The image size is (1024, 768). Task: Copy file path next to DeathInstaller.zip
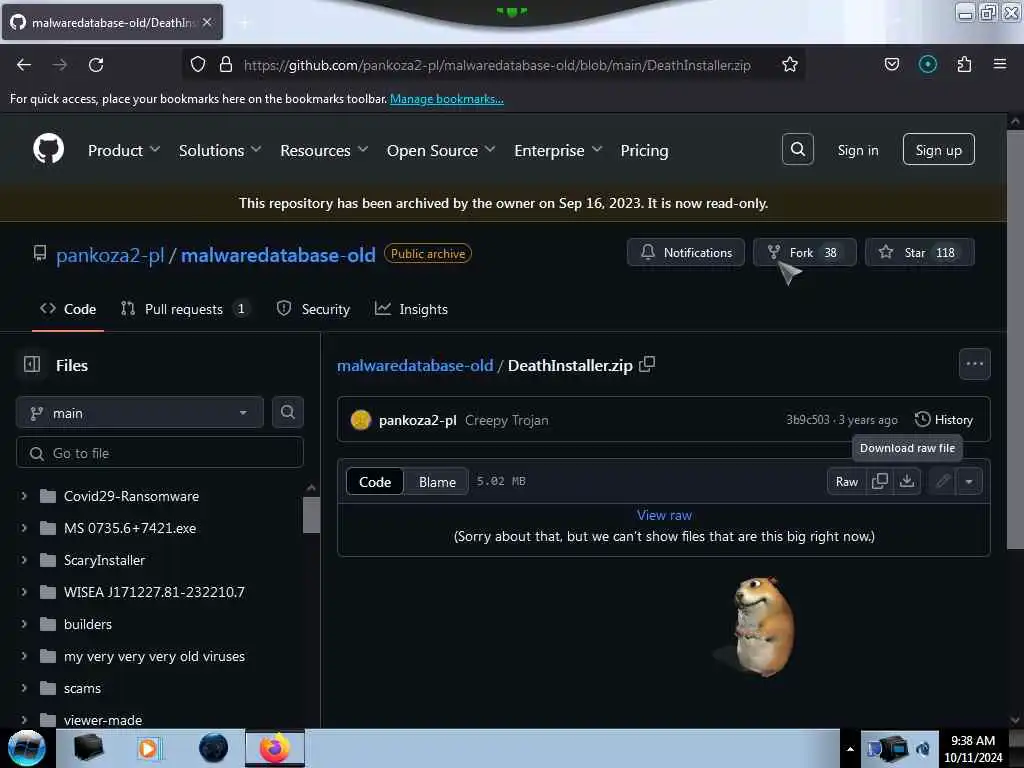coord(647,364)
